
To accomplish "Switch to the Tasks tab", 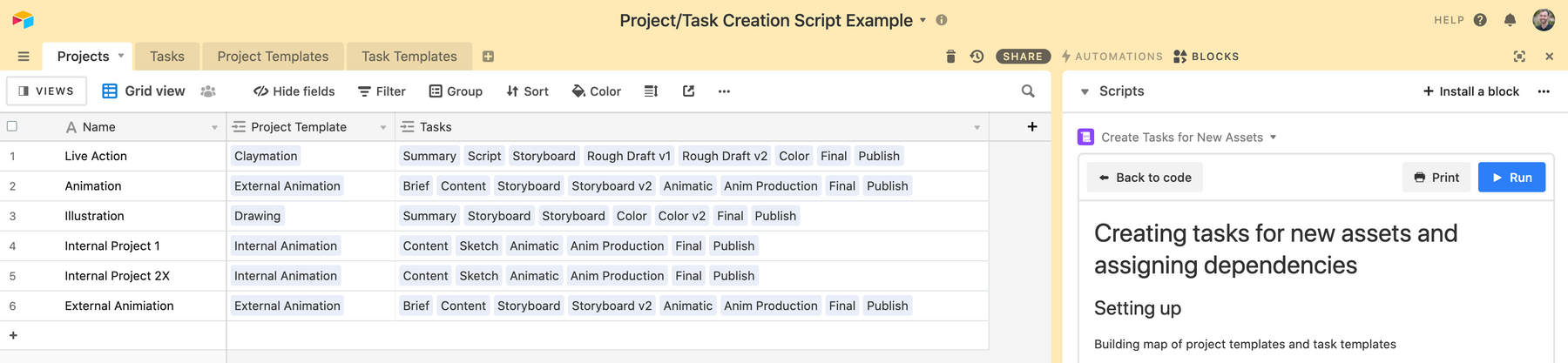I will click(166, 57).
